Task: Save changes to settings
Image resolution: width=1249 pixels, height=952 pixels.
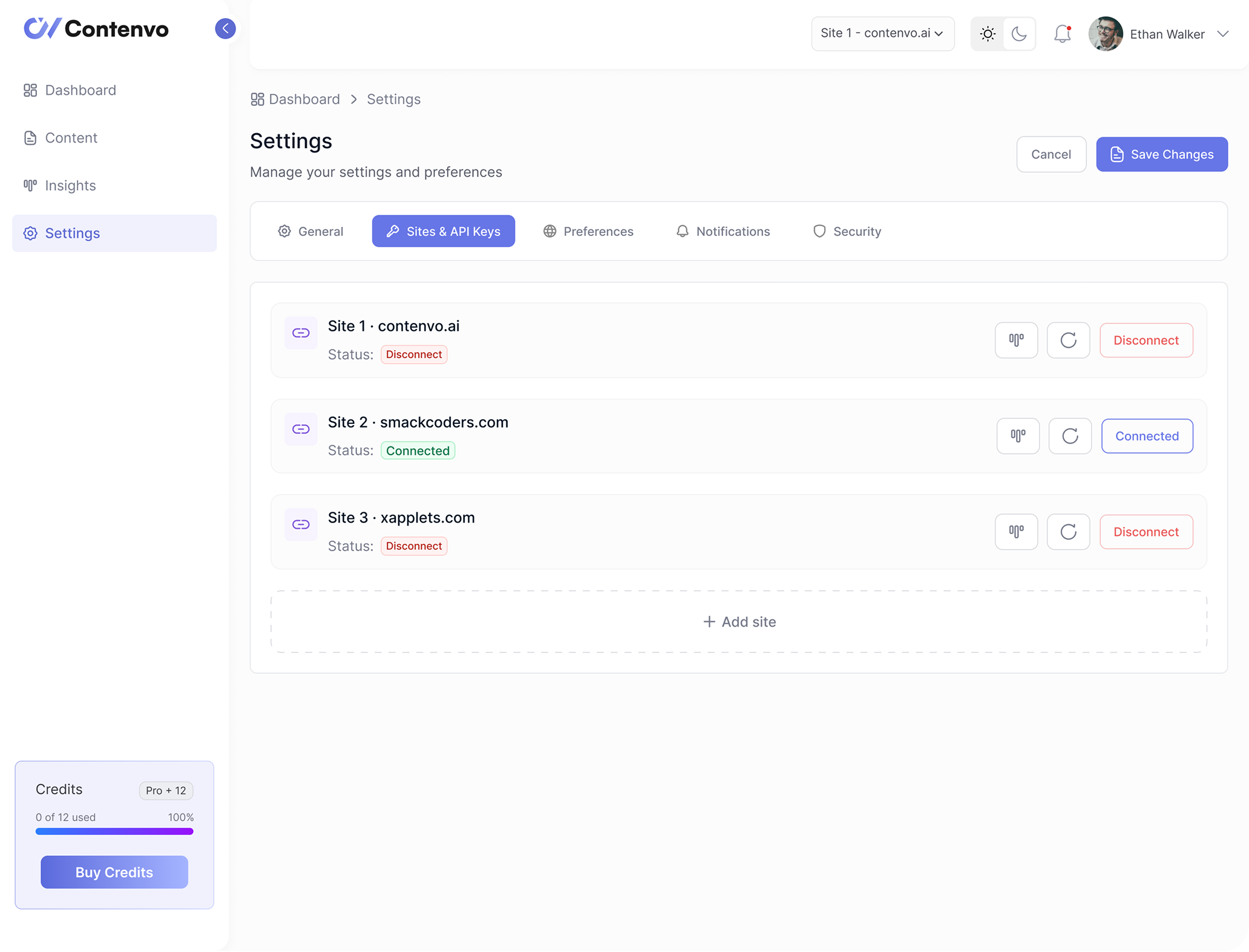Action: click(x=1161, y=154)
